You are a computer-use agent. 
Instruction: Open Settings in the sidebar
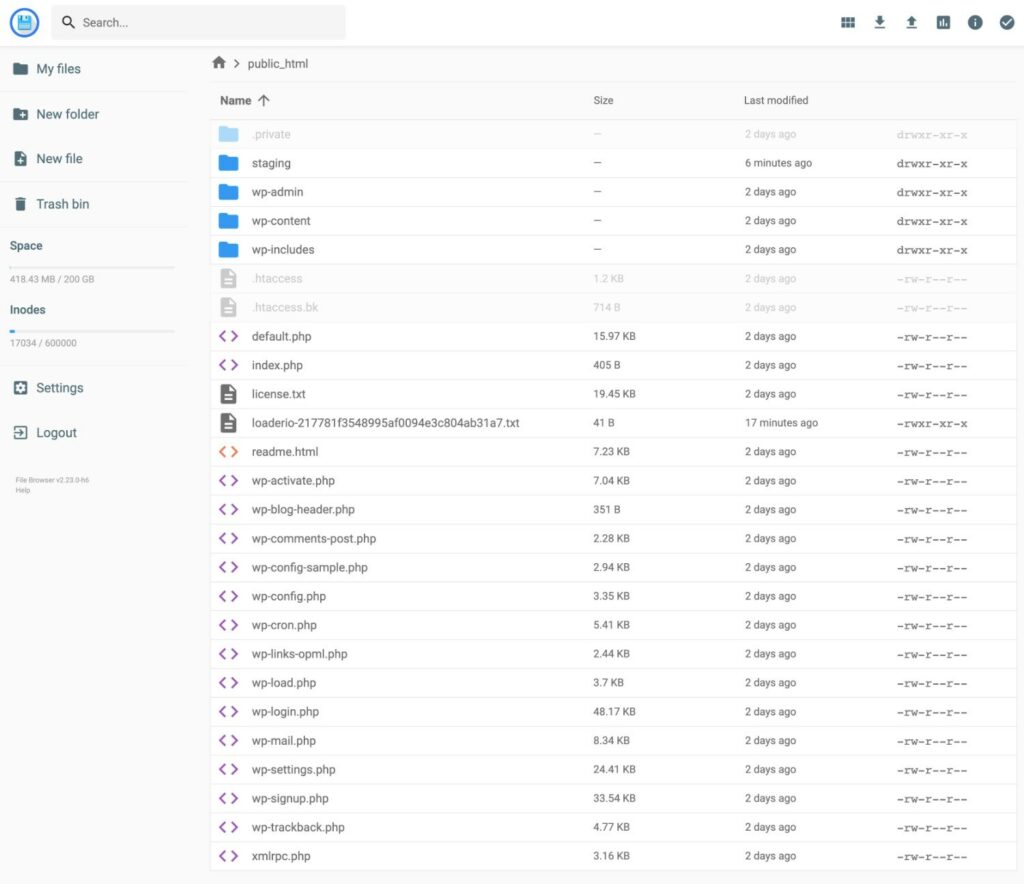click(x=59, y=388)
